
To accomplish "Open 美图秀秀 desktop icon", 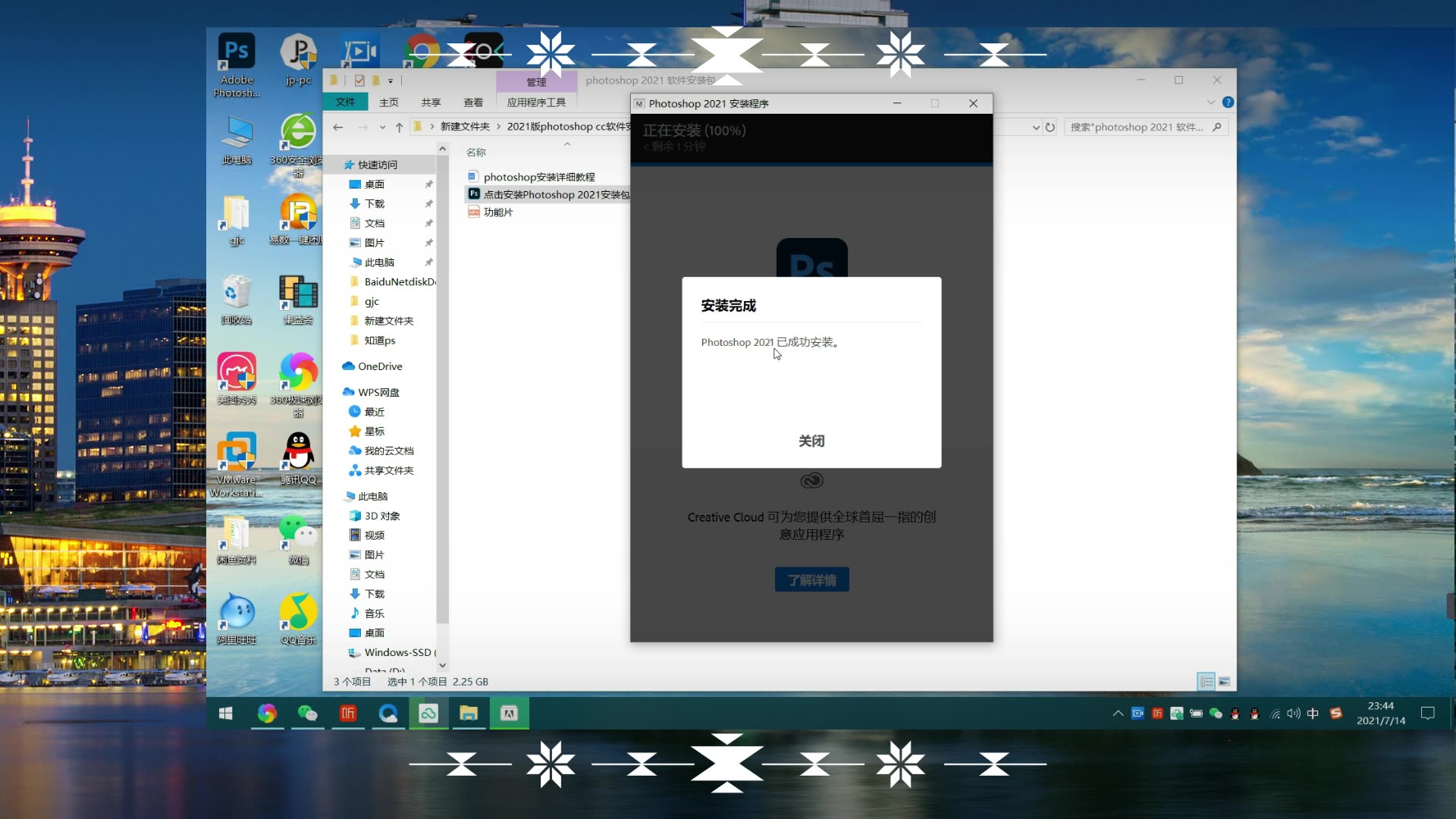I will pos(237,379).
